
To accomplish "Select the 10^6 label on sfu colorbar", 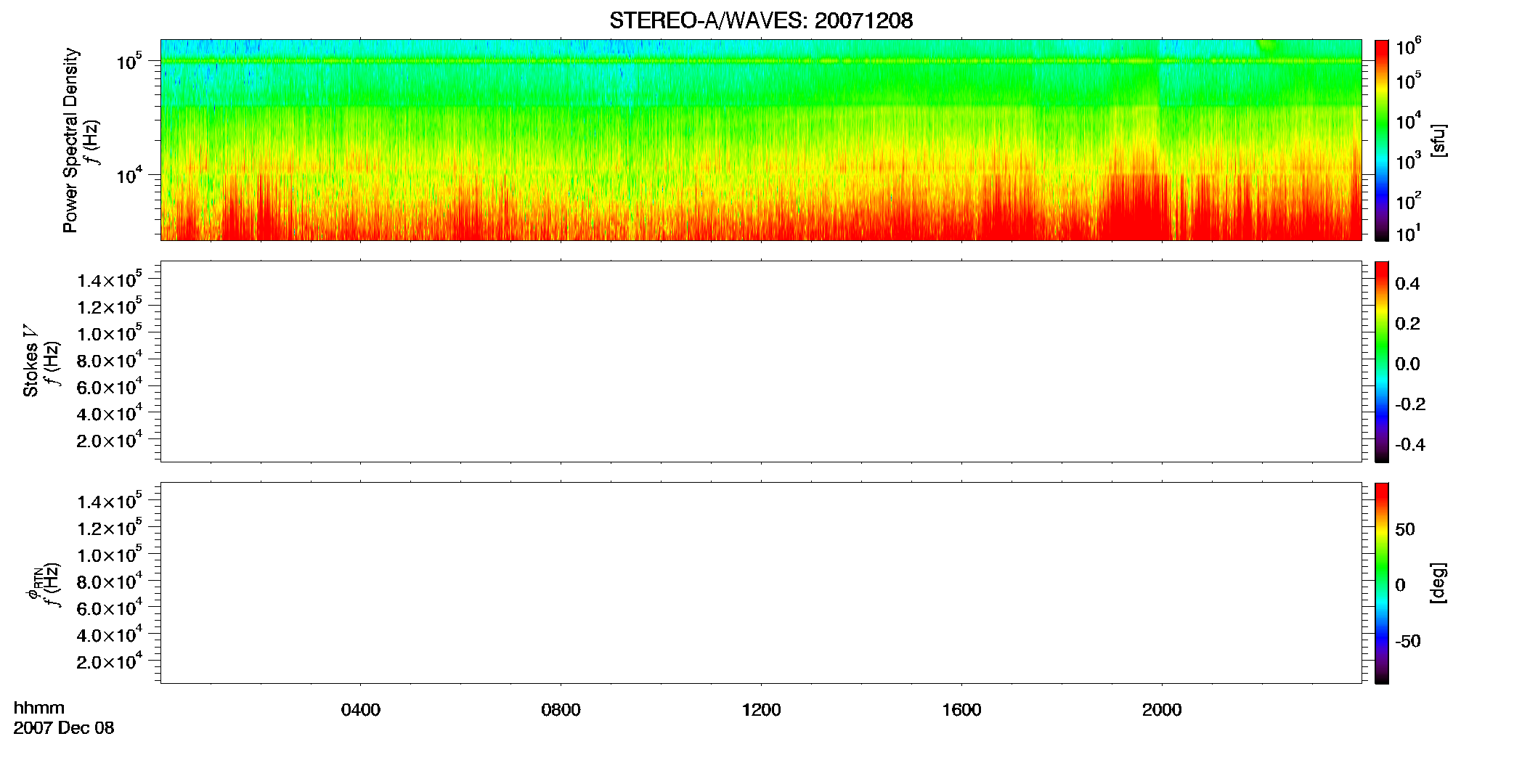I will pyautogui.click(x=1408, y=48).
